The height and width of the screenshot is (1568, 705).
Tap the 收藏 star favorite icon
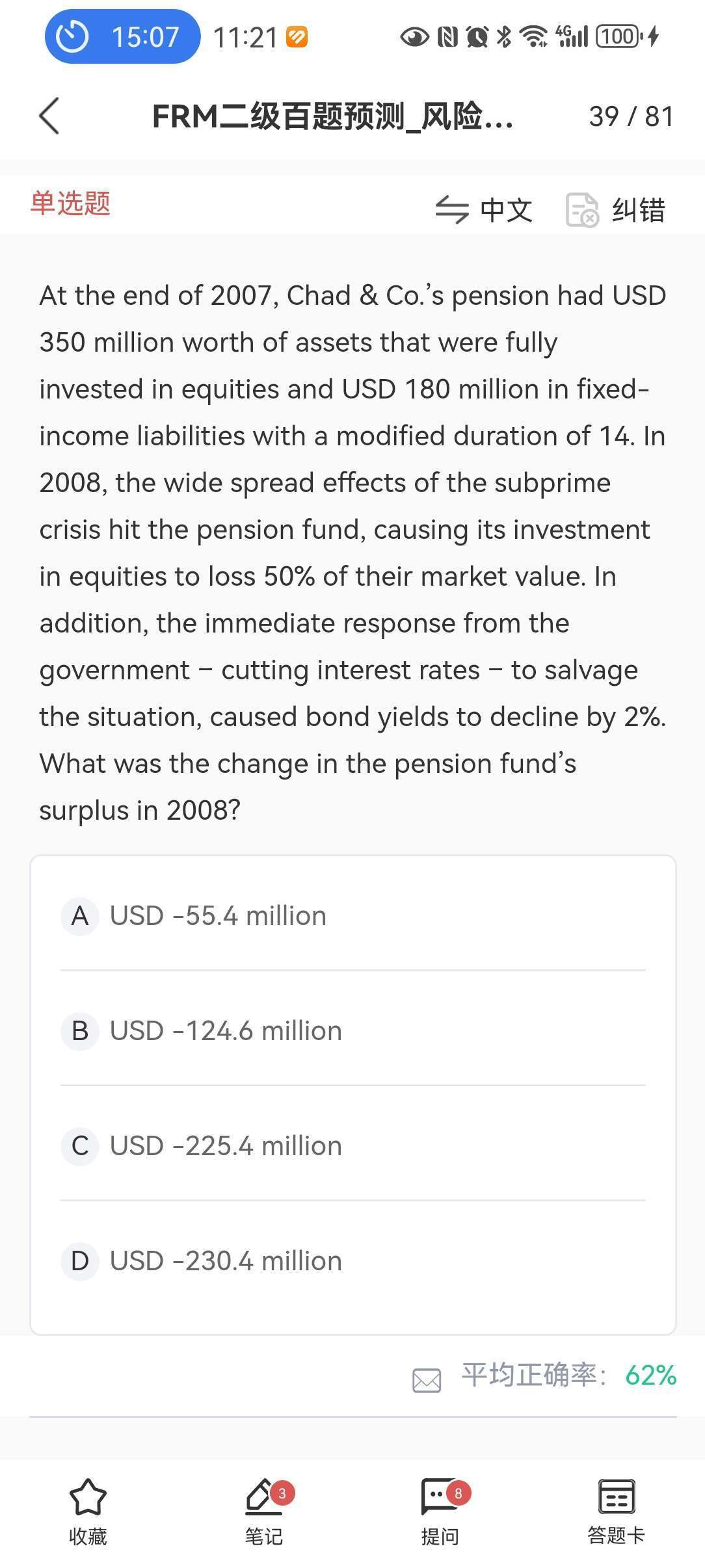click(x=88, y=1497)
